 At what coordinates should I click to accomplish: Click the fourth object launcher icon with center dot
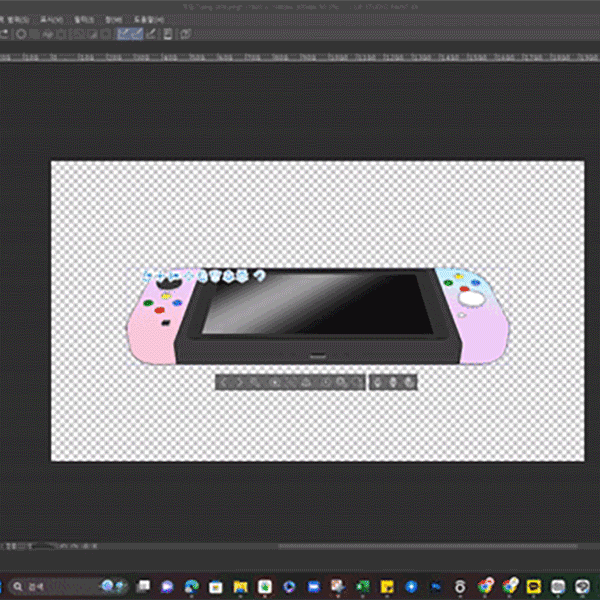275,382
